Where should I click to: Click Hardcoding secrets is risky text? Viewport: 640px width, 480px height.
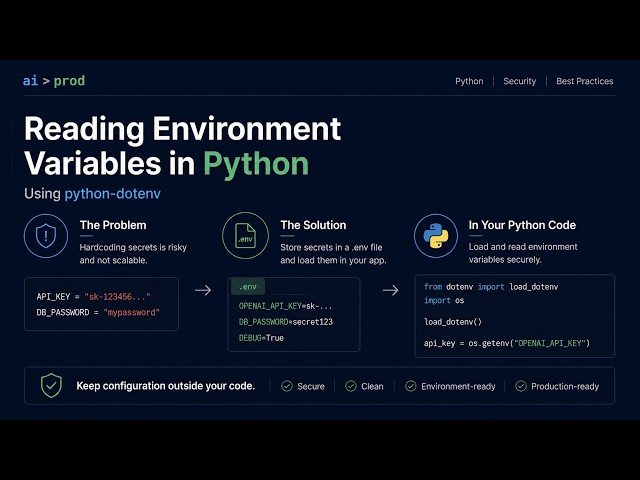tap(133, 247)
